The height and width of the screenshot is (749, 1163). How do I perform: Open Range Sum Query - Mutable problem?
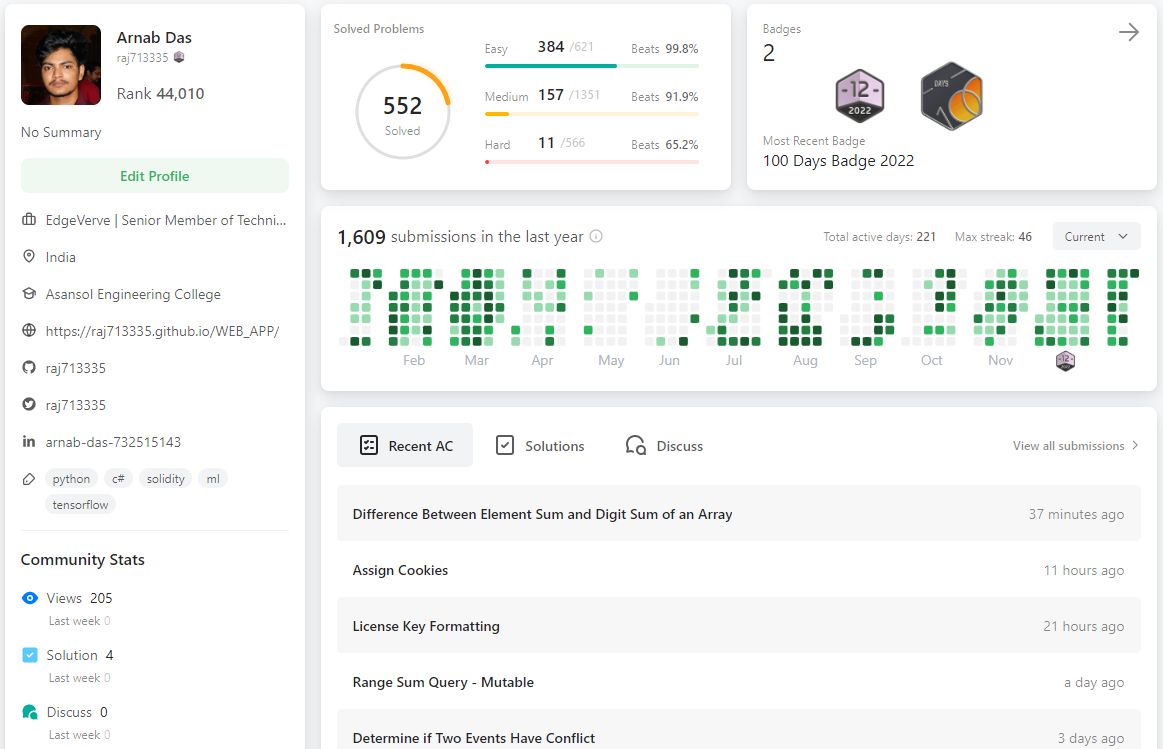[739, 682]
